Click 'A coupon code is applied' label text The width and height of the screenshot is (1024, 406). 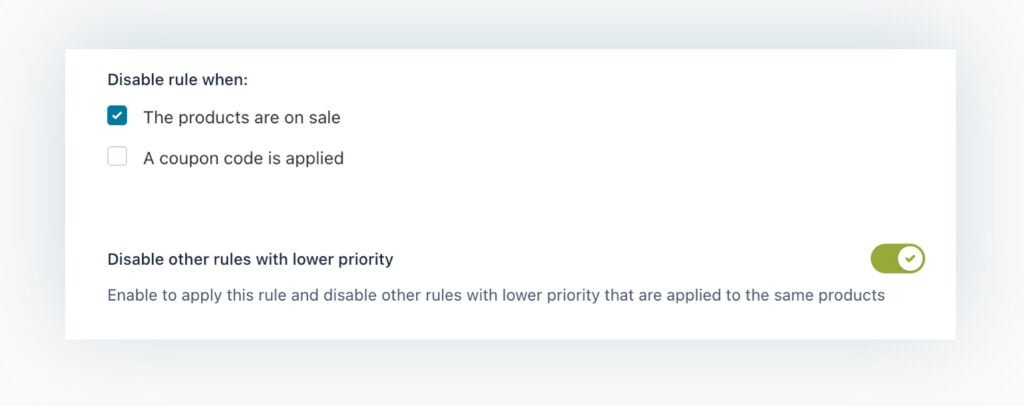click(243, 157)
